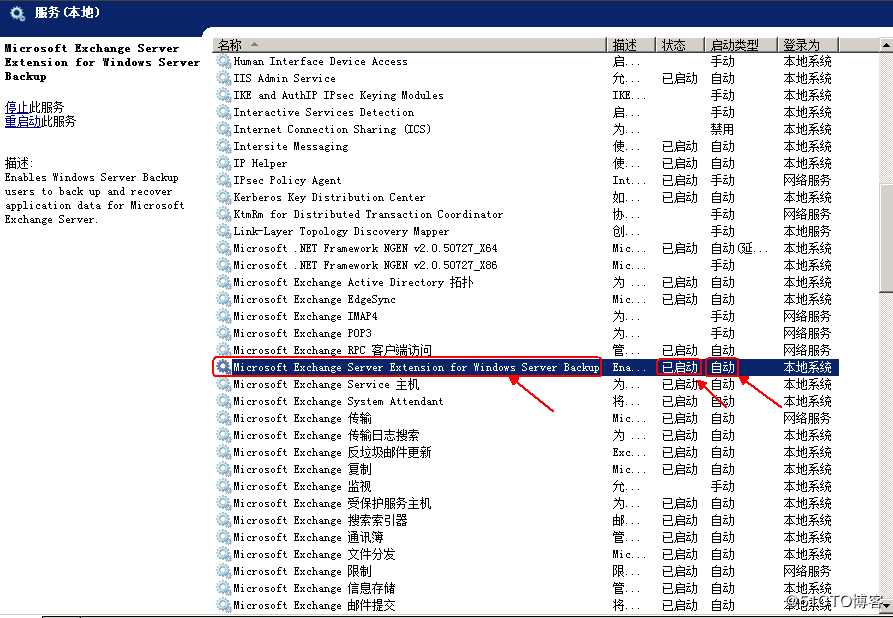The height and width of the screenshot is (618, 893).
Task: Click gear icon of IP Helper service
Action: pos(224,163)
